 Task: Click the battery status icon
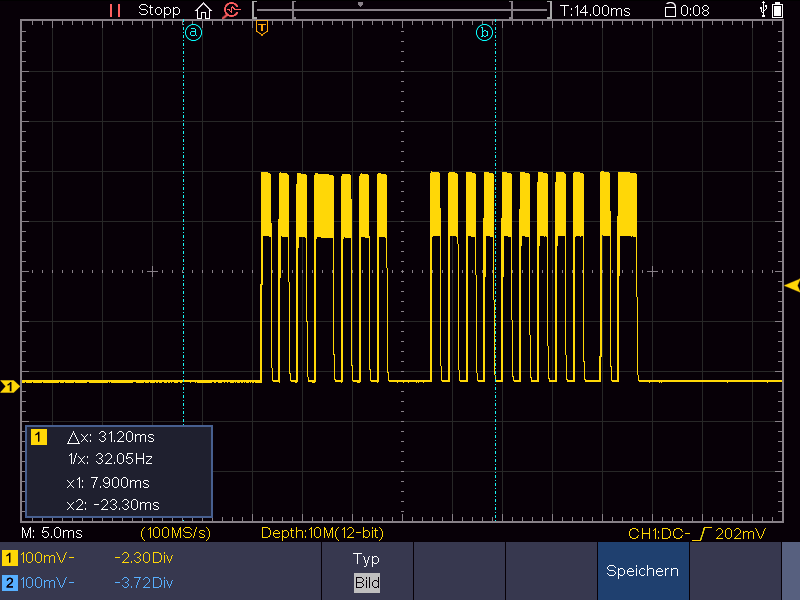tap(778, 10)
